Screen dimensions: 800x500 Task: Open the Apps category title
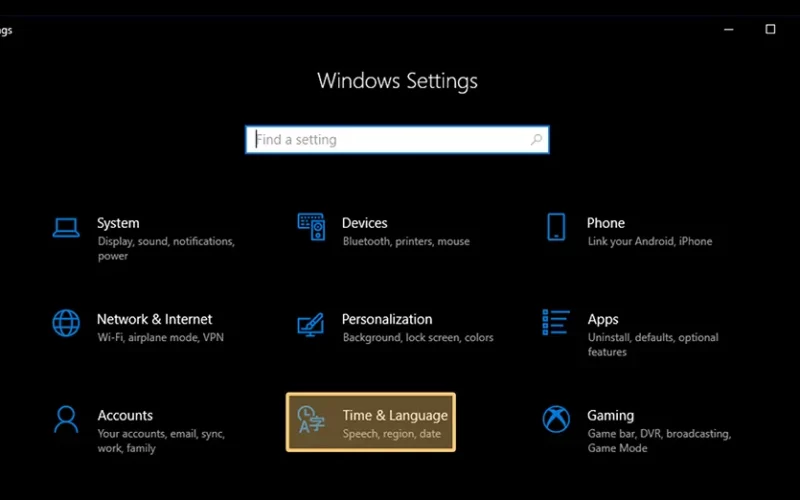(603, 319)
